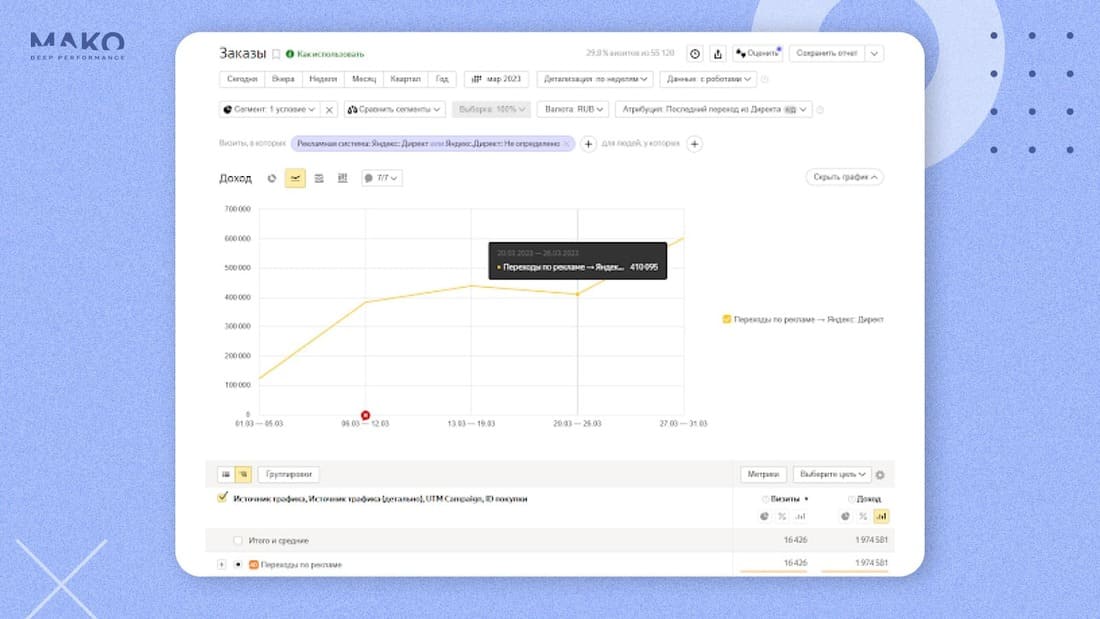Select the radio circle before Визиты

tap(765, 500)
